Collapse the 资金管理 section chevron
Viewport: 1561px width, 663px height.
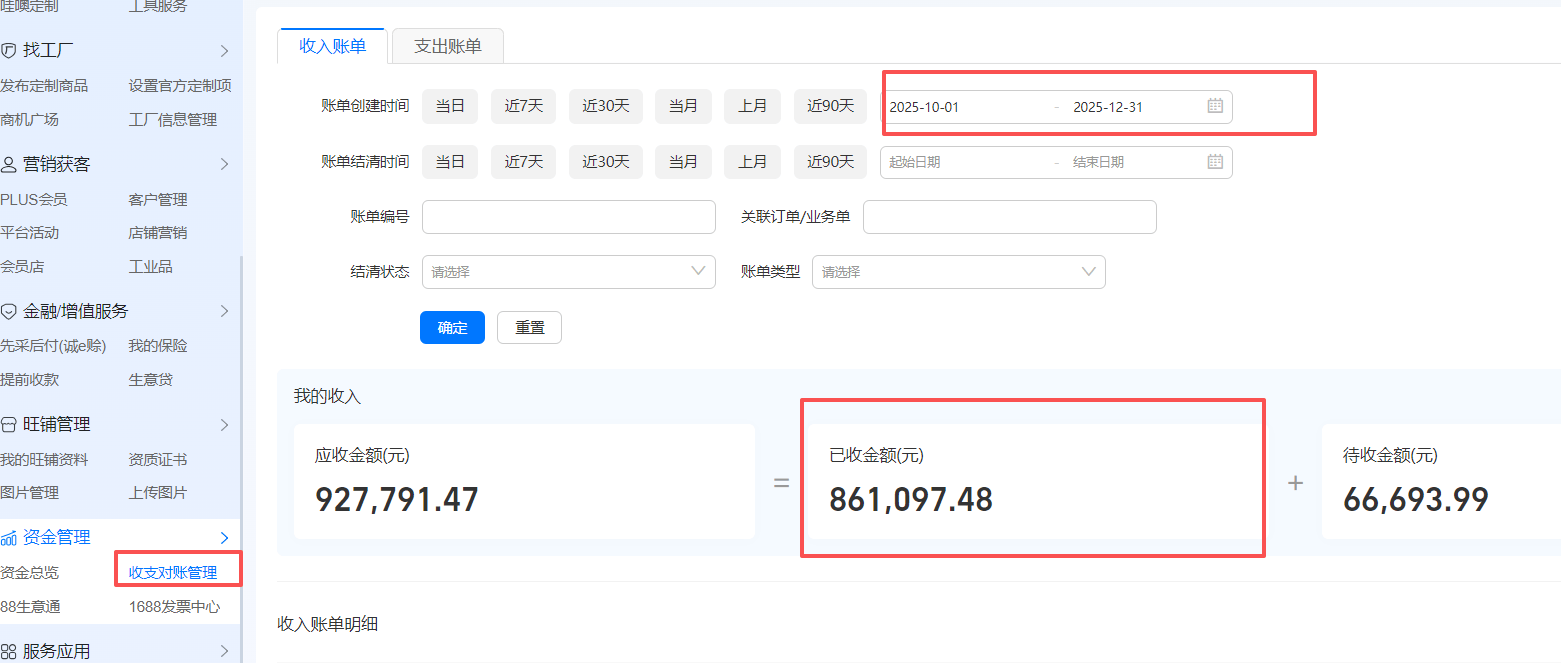[224, 538]
